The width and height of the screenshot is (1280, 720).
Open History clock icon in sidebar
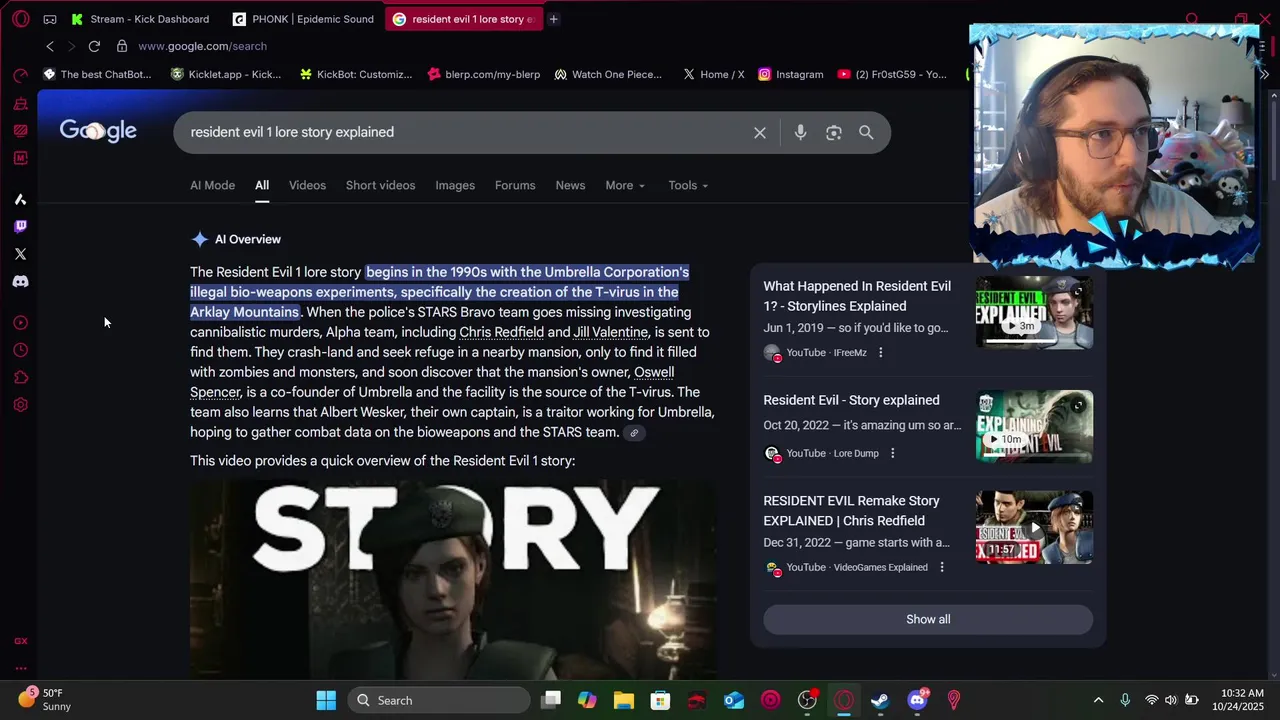[20, 350]
